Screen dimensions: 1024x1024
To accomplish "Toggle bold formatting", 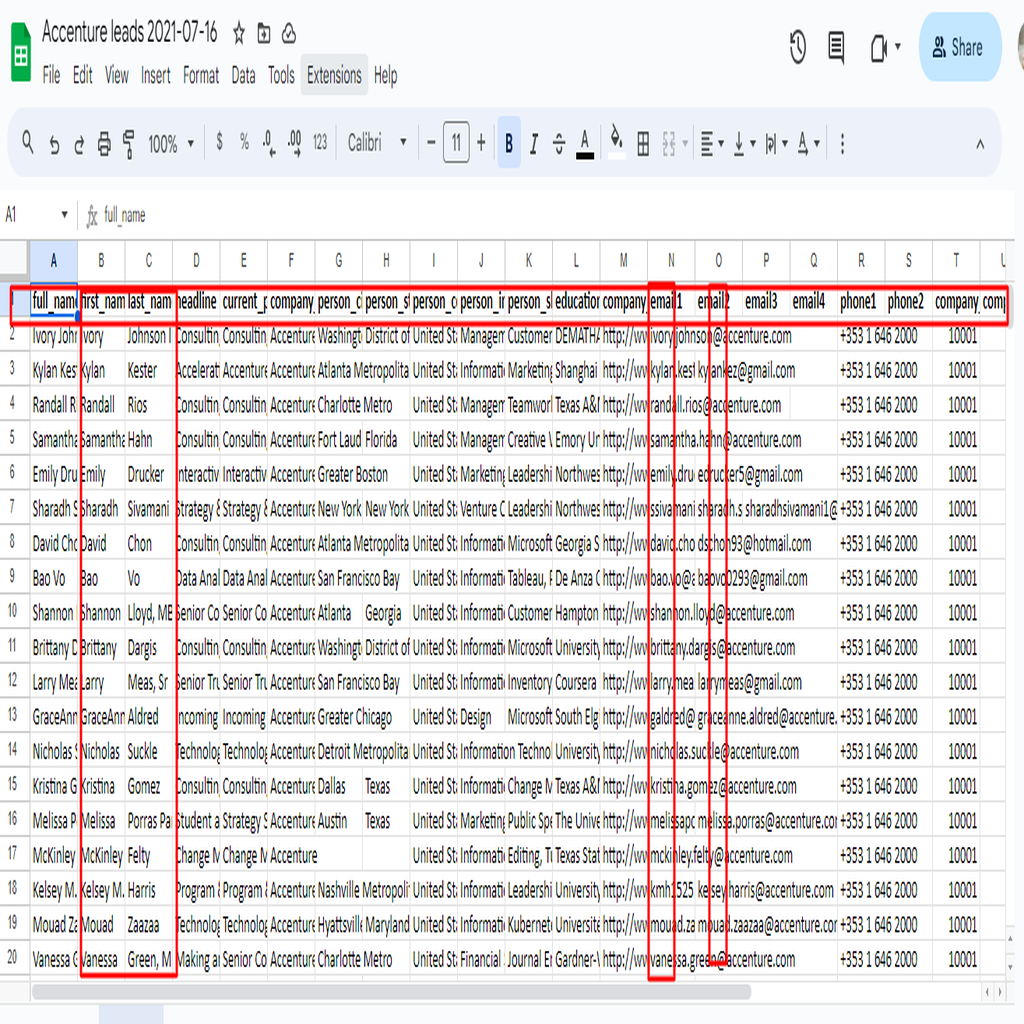I will [x=509, y=142].
